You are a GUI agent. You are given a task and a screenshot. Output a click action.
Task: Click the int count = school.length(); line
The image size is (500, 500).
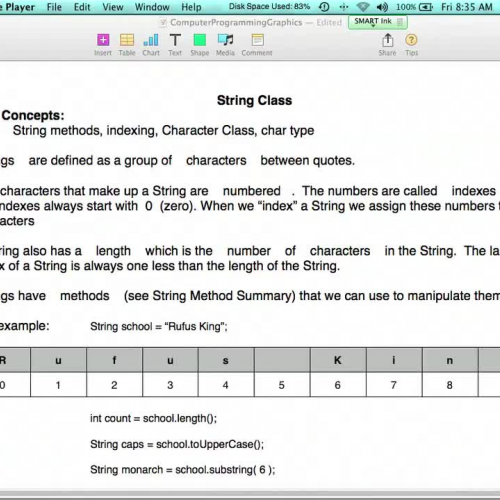point(153,418)
